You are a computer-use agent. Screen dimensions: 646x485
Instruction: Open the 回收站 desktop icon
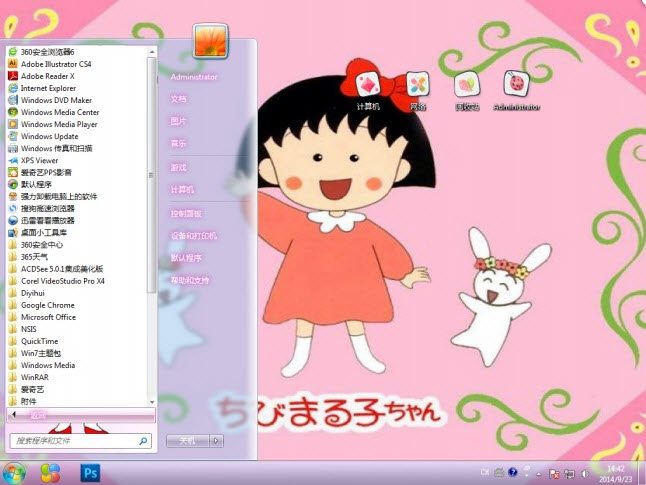click(x=467, y=91)
